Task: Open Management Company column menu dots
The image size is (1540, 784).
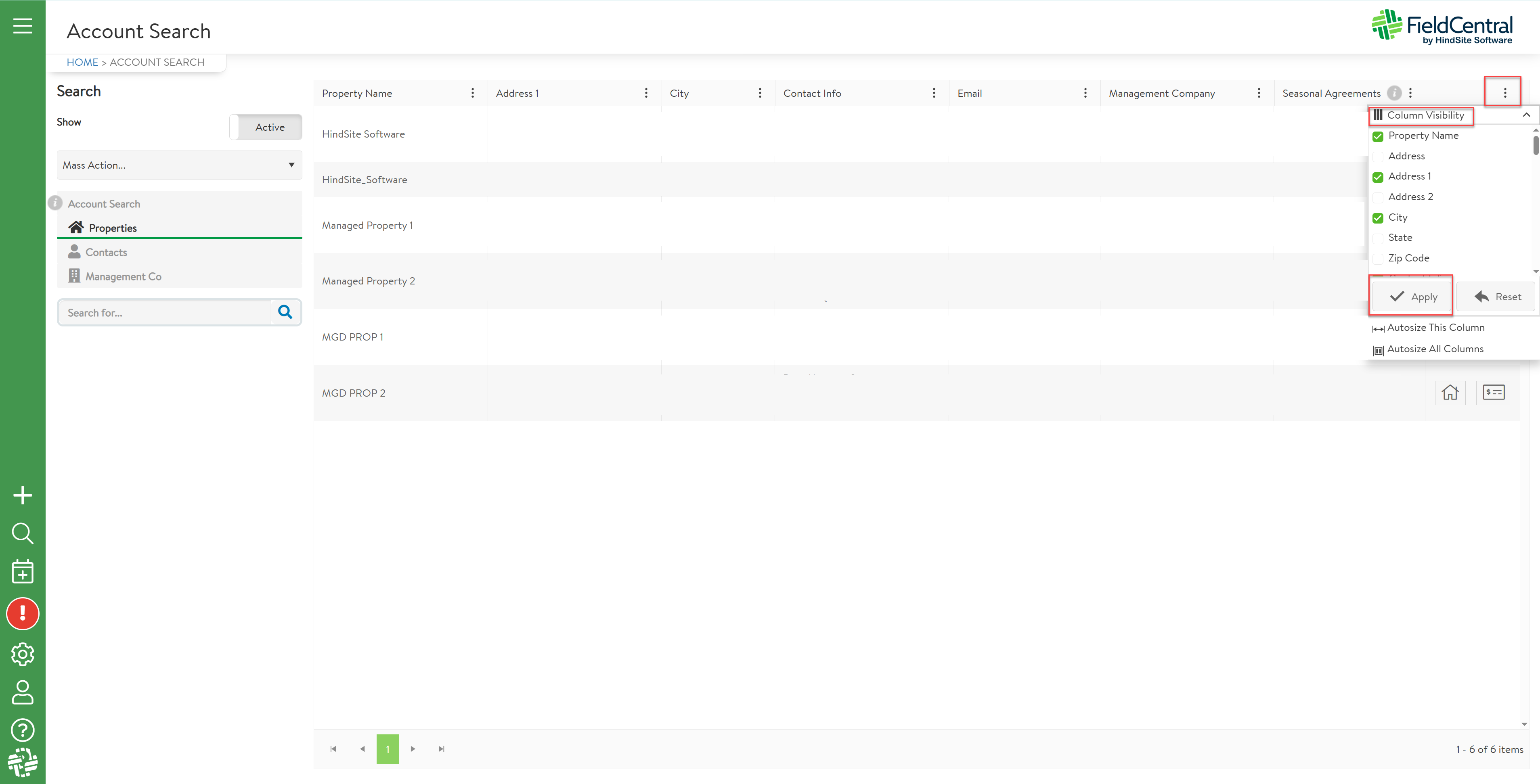Action: [1259, 93]
